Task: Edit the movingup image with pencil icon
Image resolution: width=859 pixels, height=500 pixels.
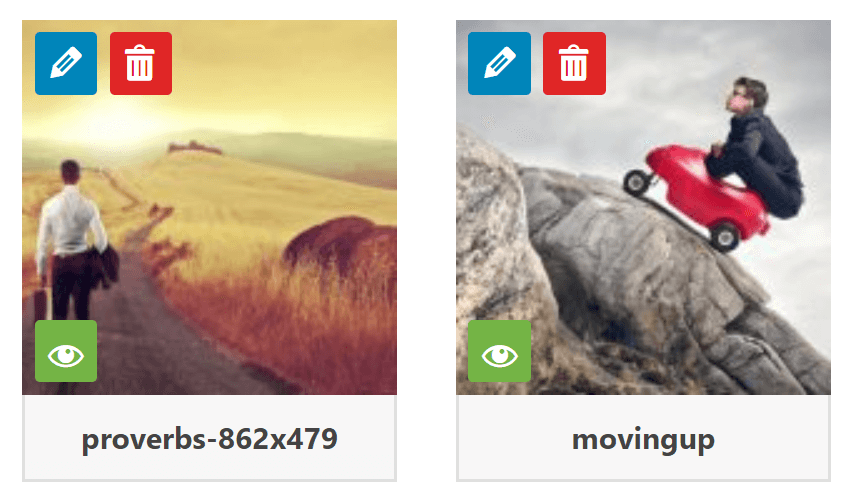Action: (499, 64)
